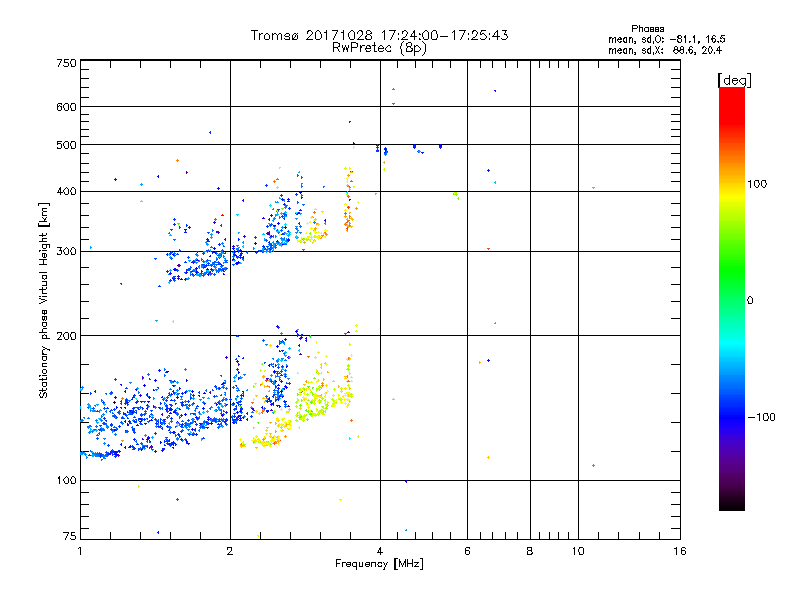Click x-axis tick label '16'
This screenshot has height=600, width=800.
pos(680,551)
